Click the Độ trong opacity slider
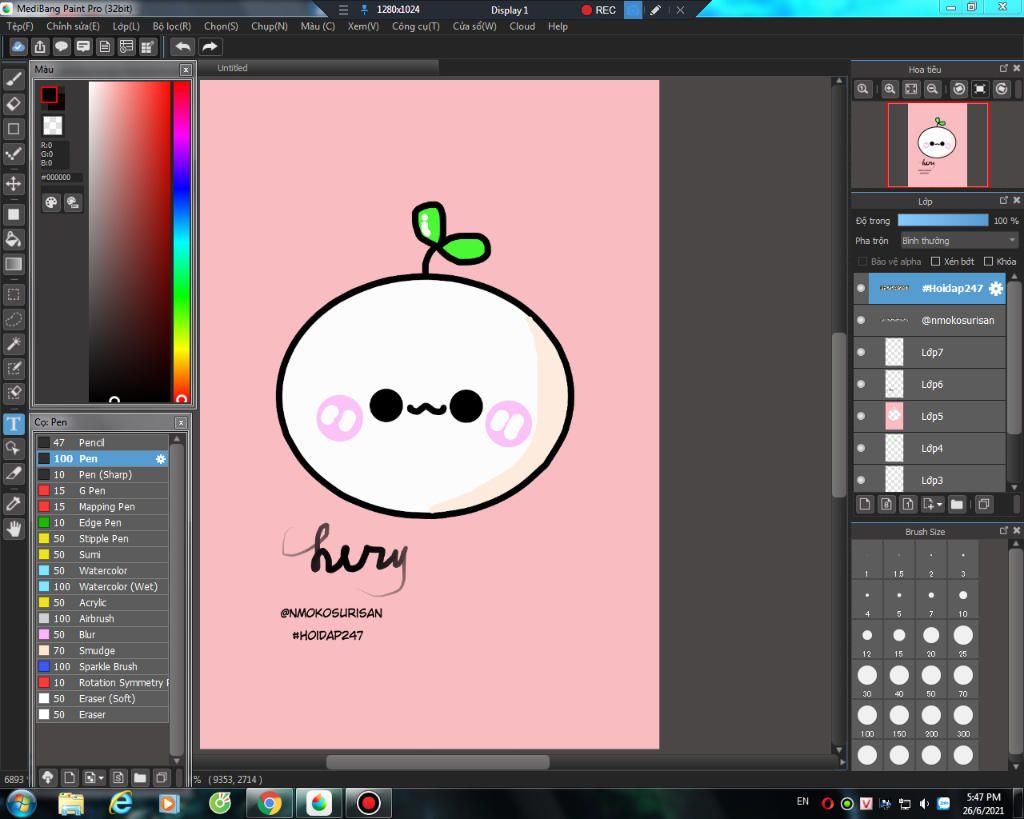The width and height of the screenshot is (1024, 819). (943, 221)
